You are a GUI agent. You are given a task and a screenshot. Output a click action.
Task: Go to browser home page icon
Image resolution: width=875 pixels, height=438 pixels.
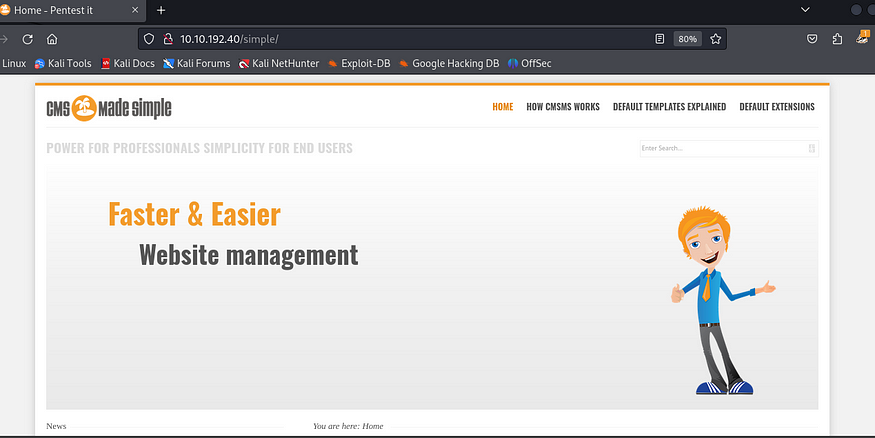point(52,39)
